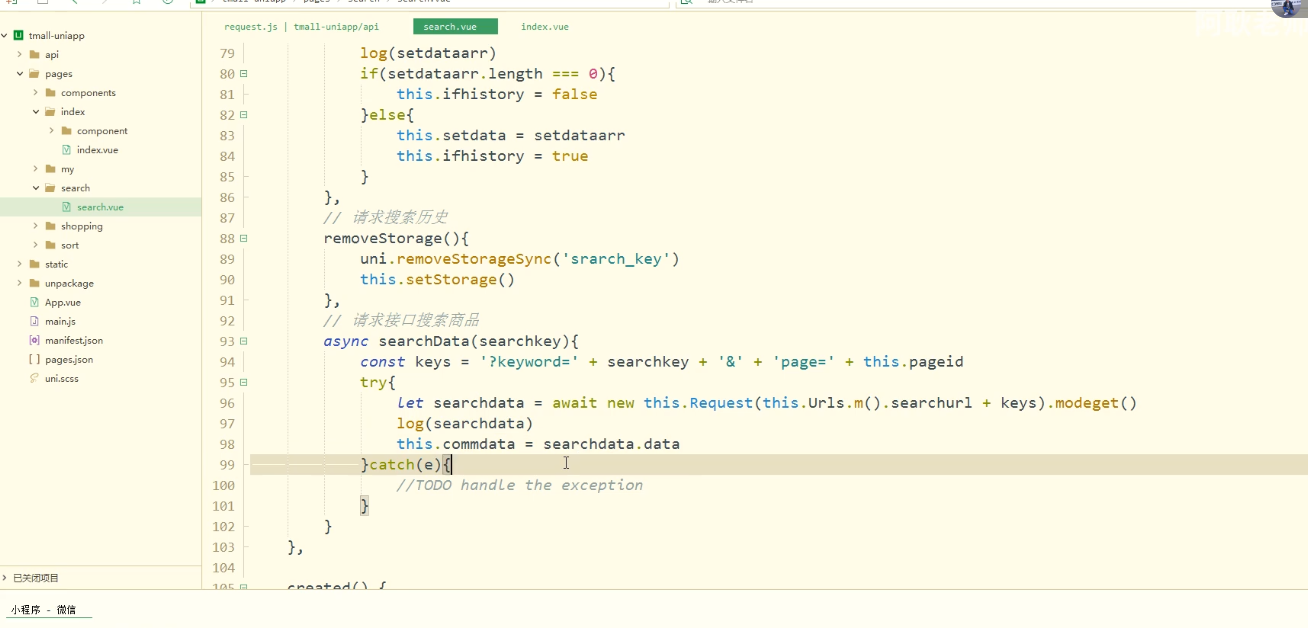This screenshot has width=1308, height=628.
Task: Collapse the index folder chevron
Action: (x=36, y=111)
